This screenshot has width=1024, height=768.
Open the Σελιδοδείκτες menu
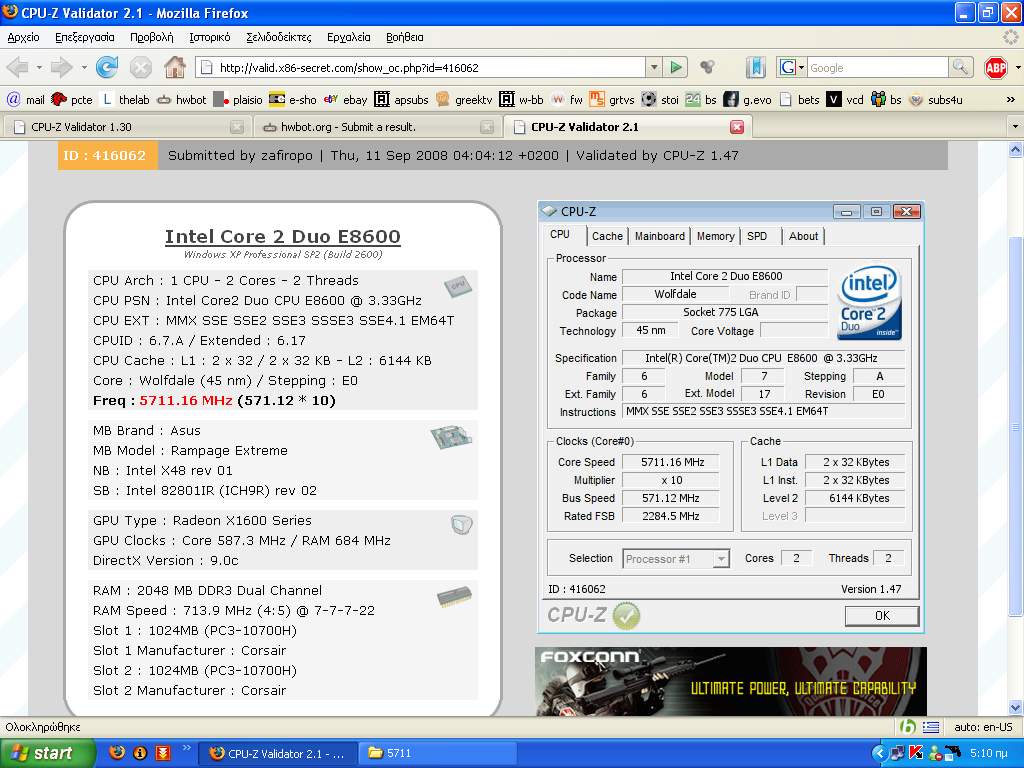click(279, 37)
